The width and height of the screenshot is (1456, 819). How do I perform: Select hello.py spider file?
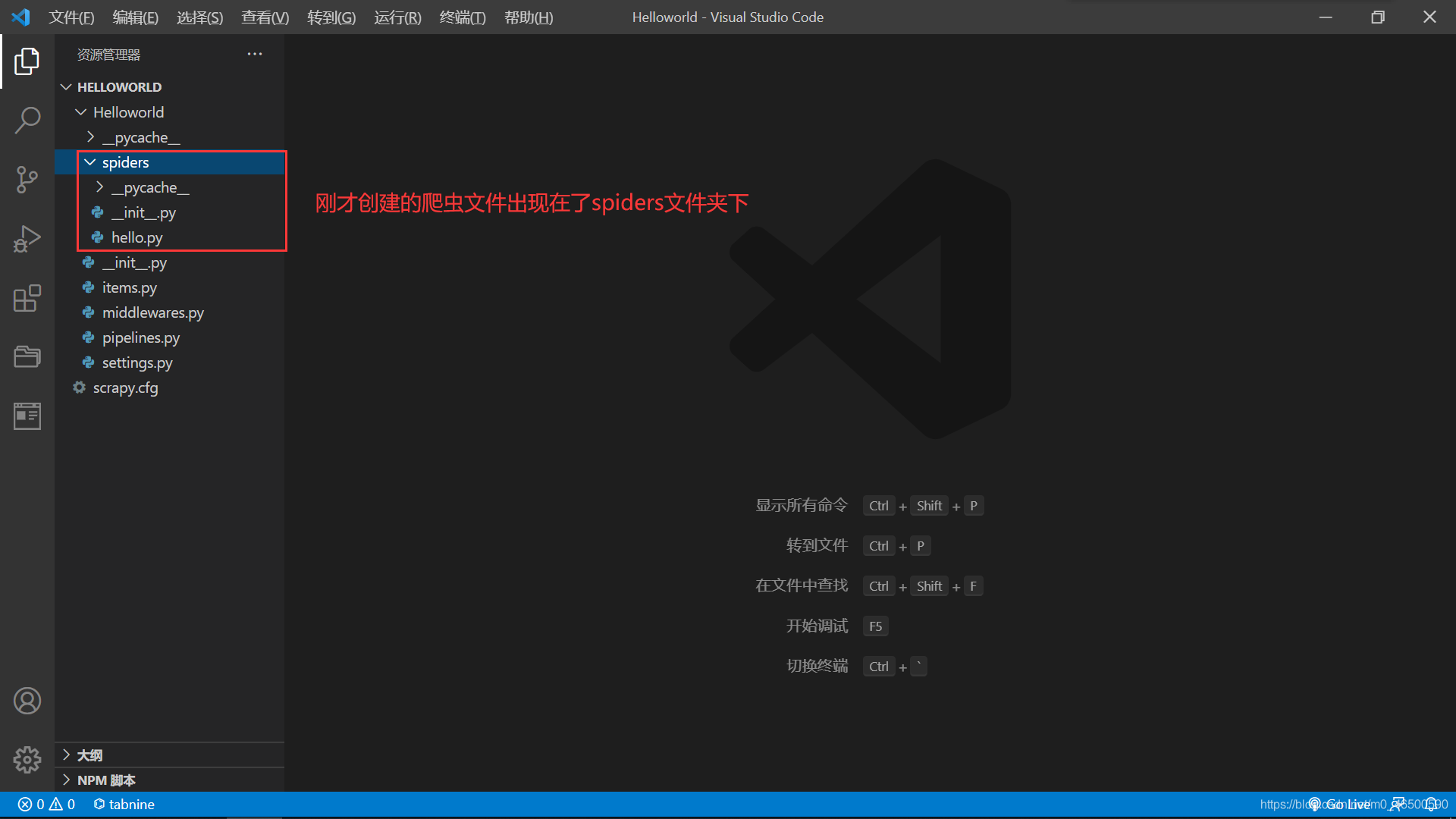(138, 237)
